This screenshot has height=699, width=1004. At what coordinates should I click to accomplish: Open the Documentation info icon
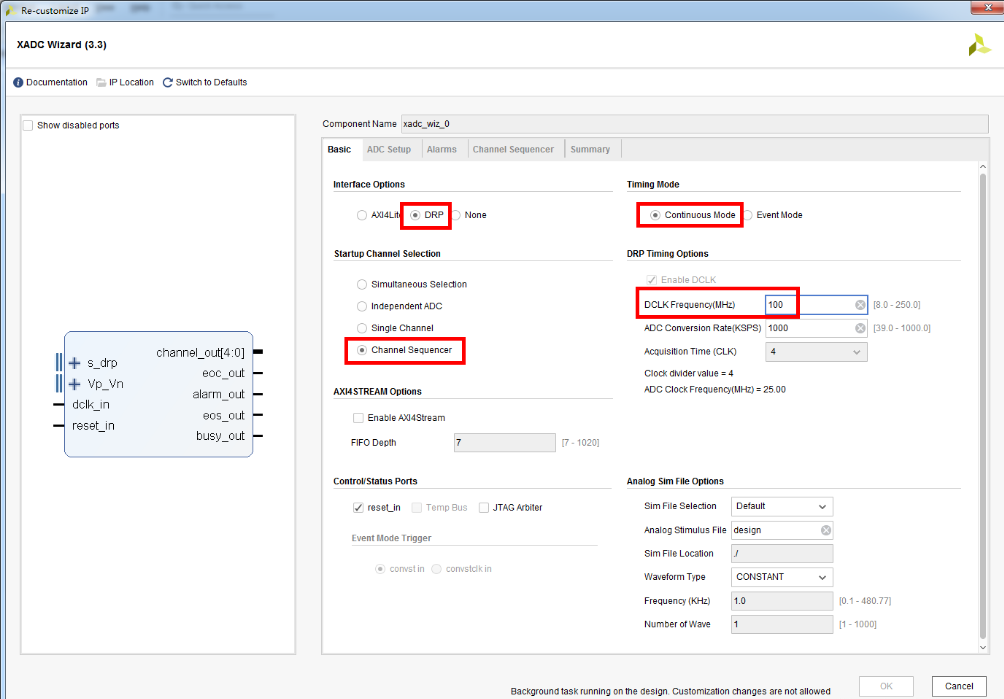18,83
